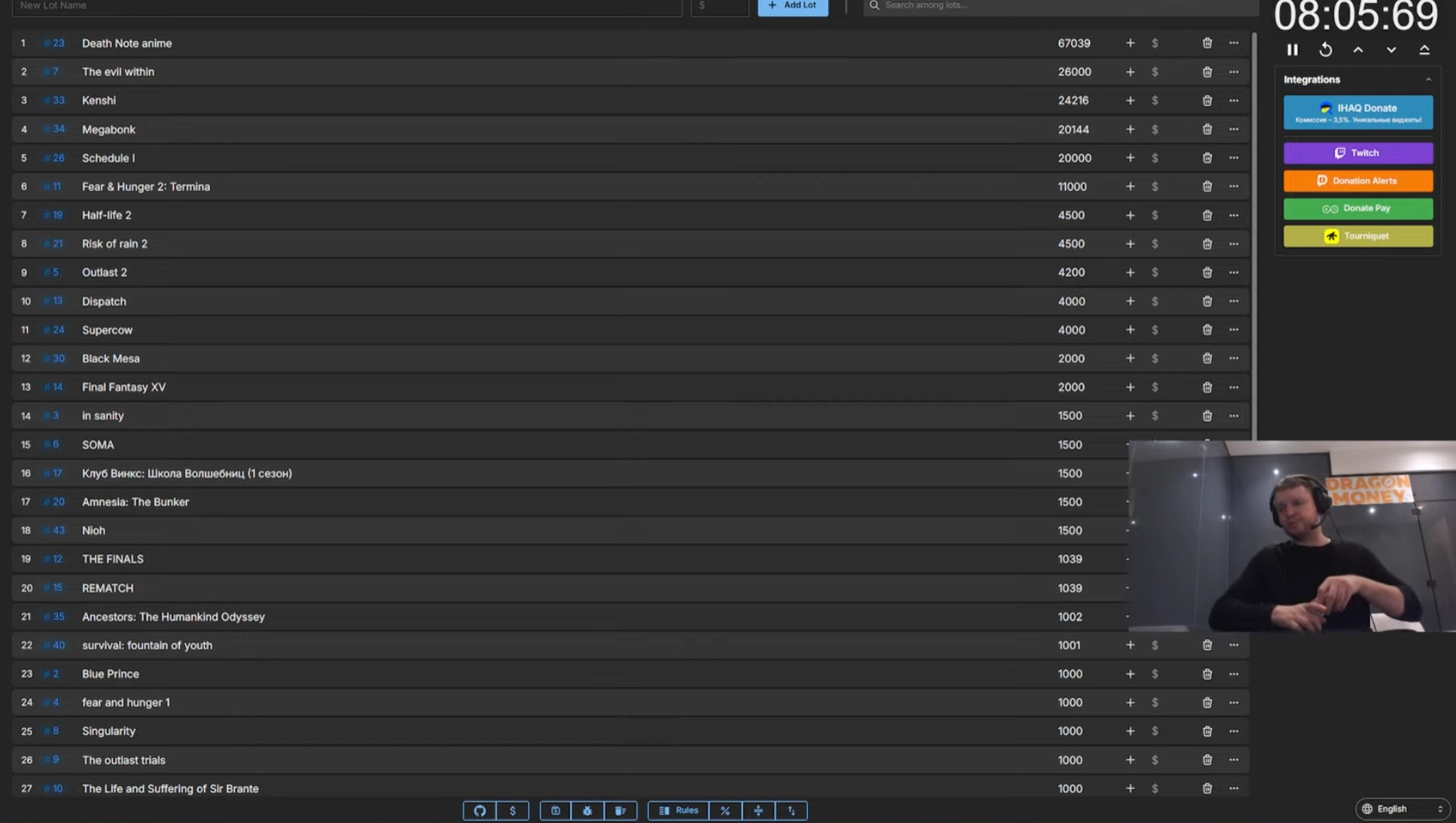The width and height of the screenshot is (1456, 823).
Task: Decrease timer with the down chevron
Action: pos(1391,50)
